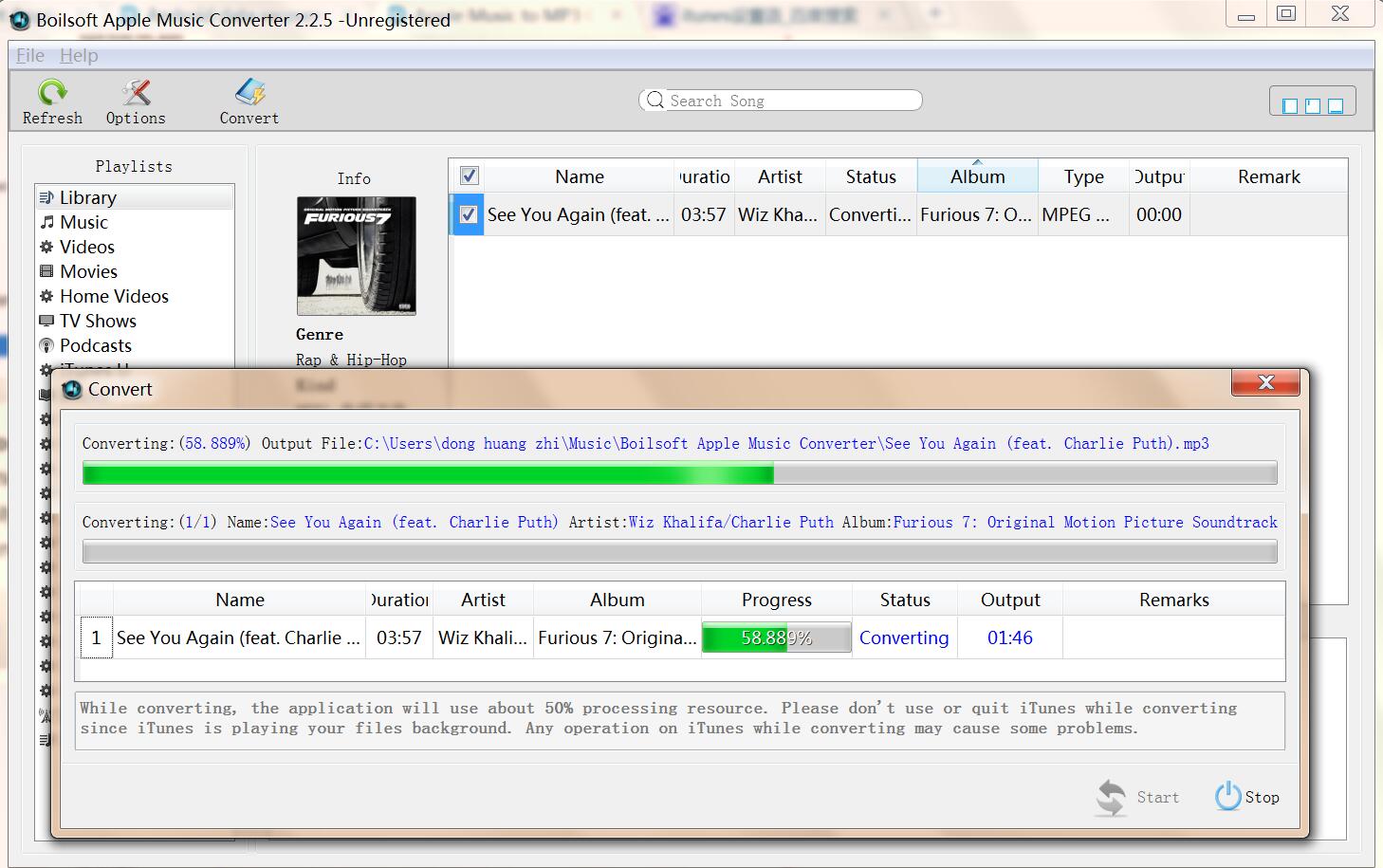The image size is (1383, 868).
Task: Click the Progress column header in the Convert dialog
Action: 777,600
